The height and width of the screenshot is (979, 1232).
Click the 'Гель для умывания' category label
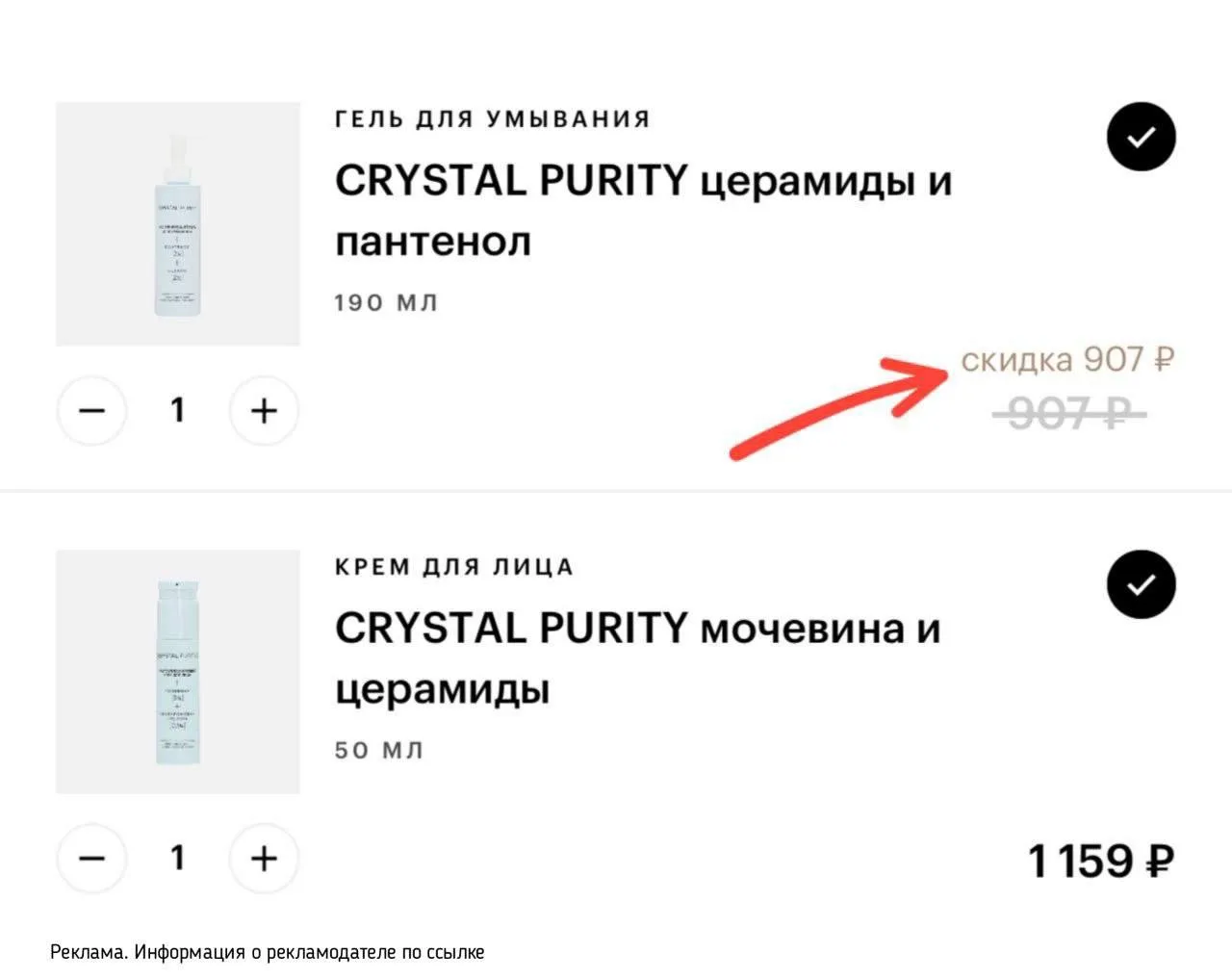(x=493, y=119)
